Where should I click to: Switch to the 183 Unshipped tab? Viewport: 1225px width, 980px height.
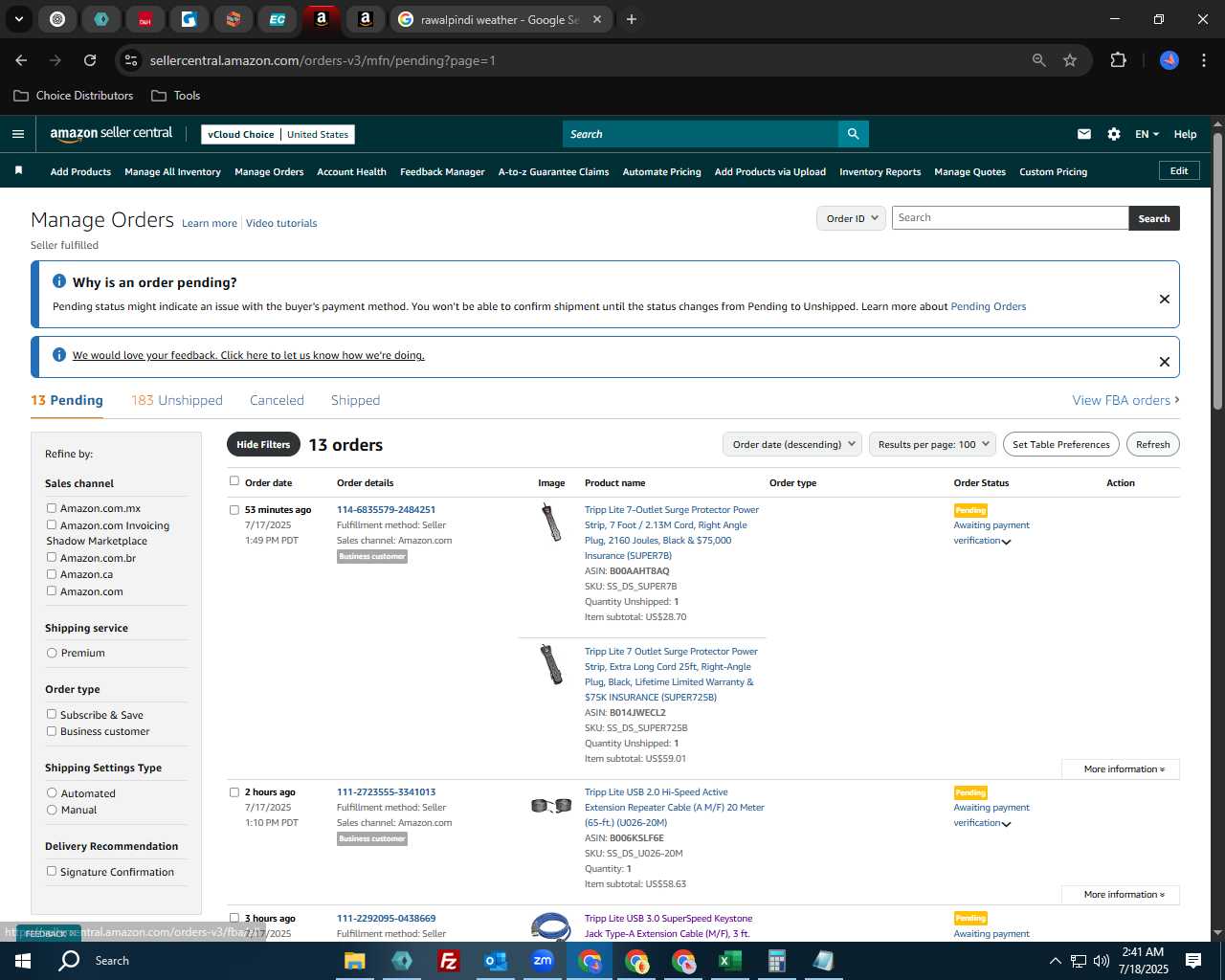(x=177, y=400)
